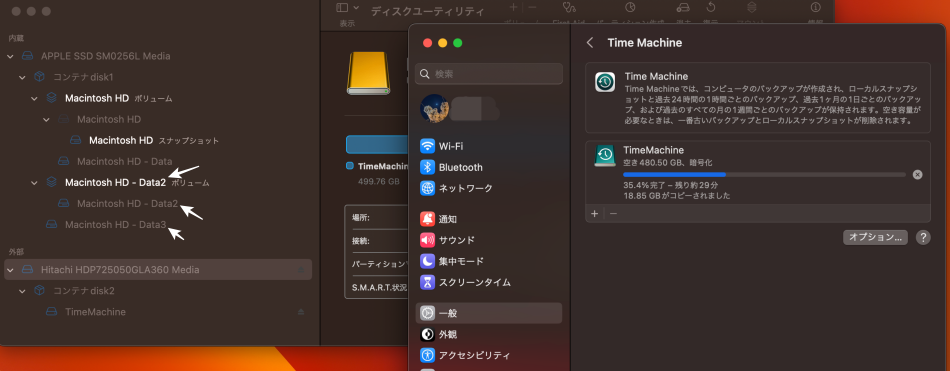950x371 pixels.
Task: Add a backup disk with the plus button
Action: tap(594, 213)
